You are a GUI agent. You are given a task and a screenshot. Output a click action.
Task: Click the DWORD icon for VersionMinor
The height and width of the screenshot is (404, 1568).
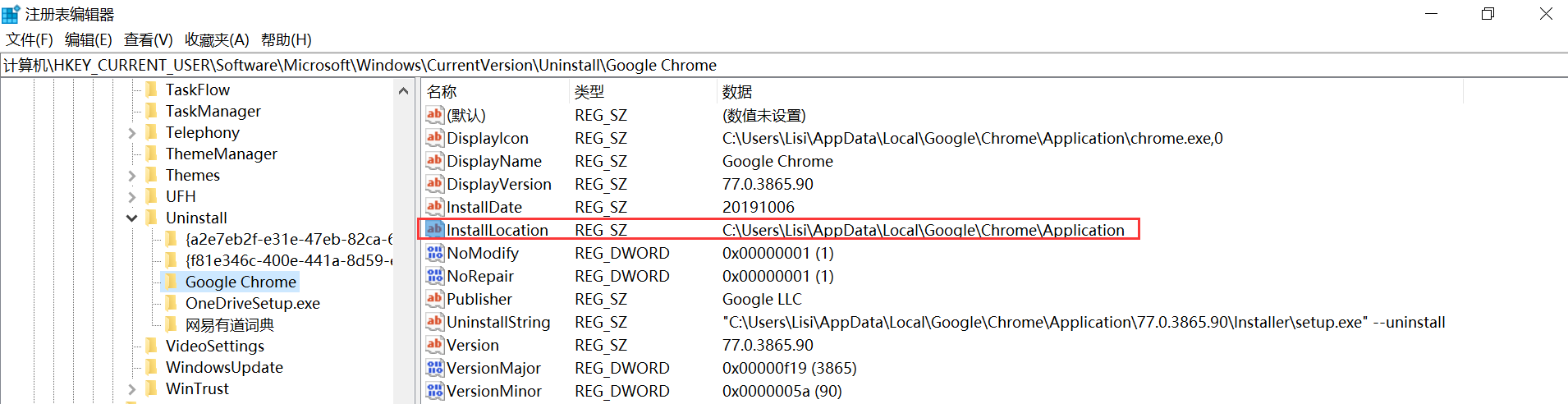point(435,390)
